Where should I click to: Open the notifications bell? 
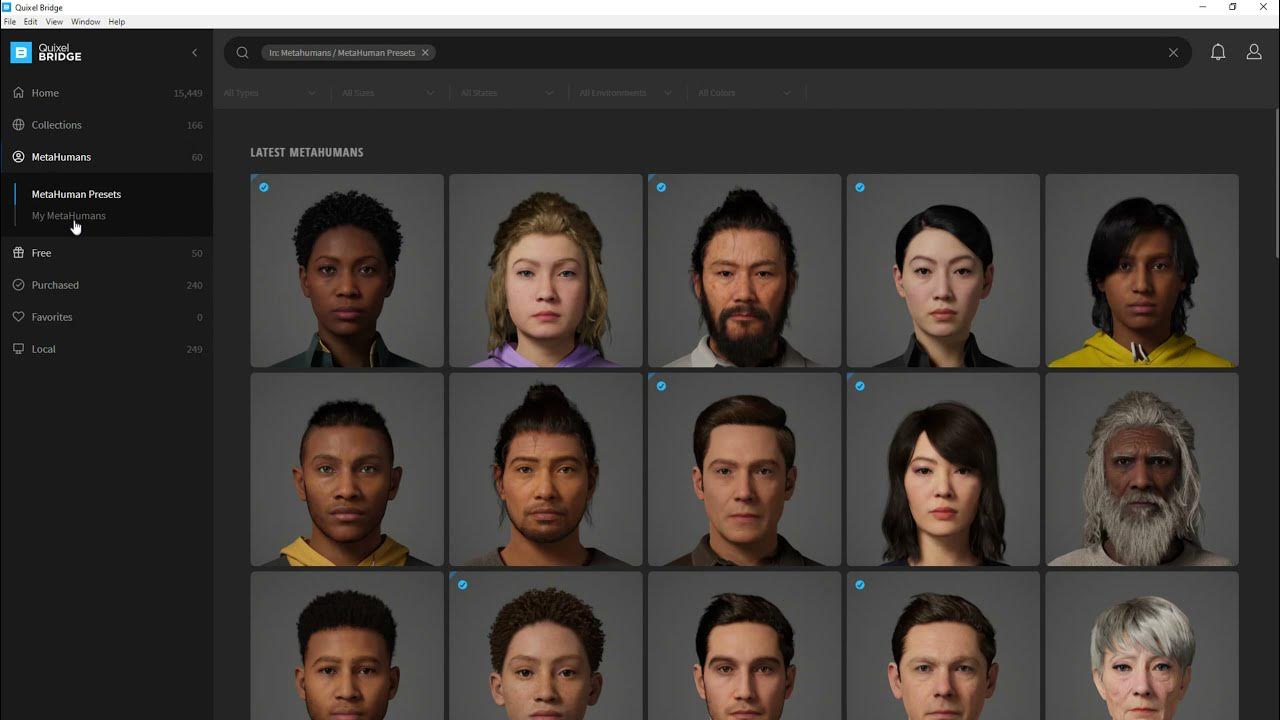1218,52
